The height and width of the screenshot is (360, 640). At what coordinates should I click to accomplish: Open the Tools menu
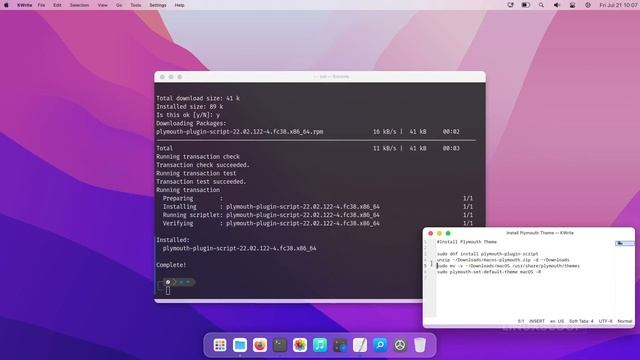coord(136,5)
